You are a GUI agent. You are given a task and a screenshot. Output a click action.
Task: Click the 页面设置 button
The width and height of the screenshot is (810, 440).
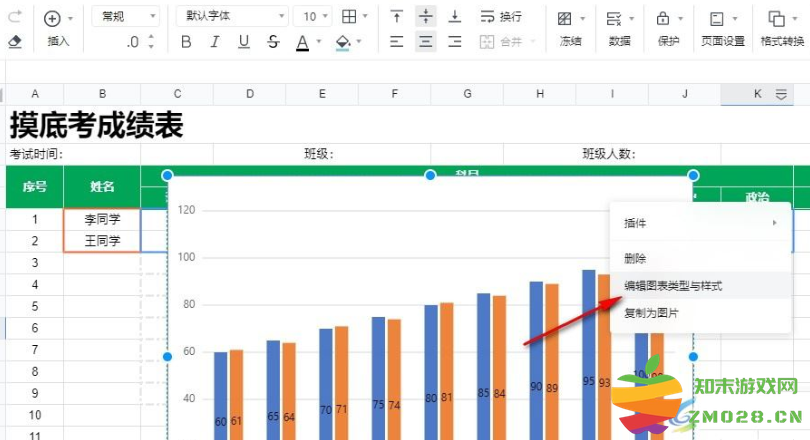(x=721, y=28)
